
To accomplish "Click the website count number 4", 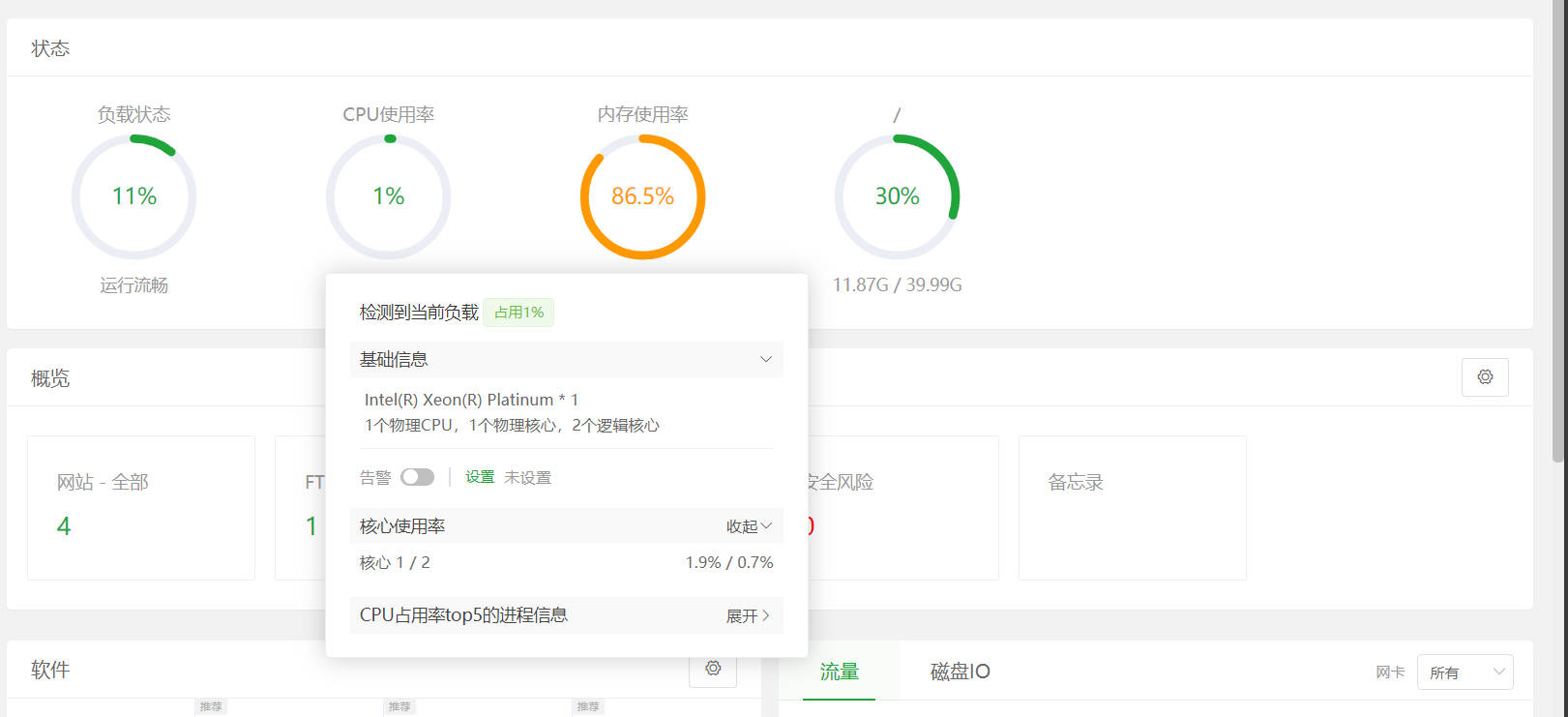I will 64,526.
